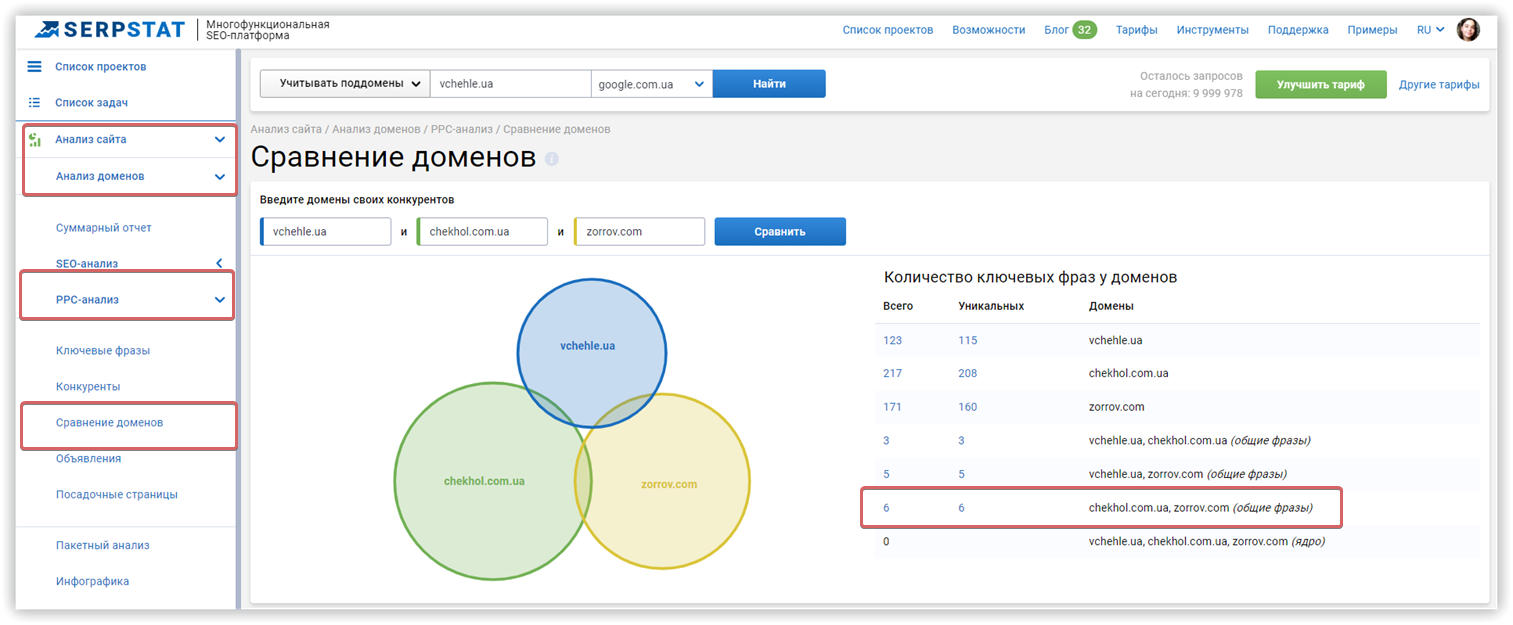Click the Уникальных column header
Image resolution: width=1513 pixels, height=625 pixels.
pyautogui.click(x=991, y=306)
